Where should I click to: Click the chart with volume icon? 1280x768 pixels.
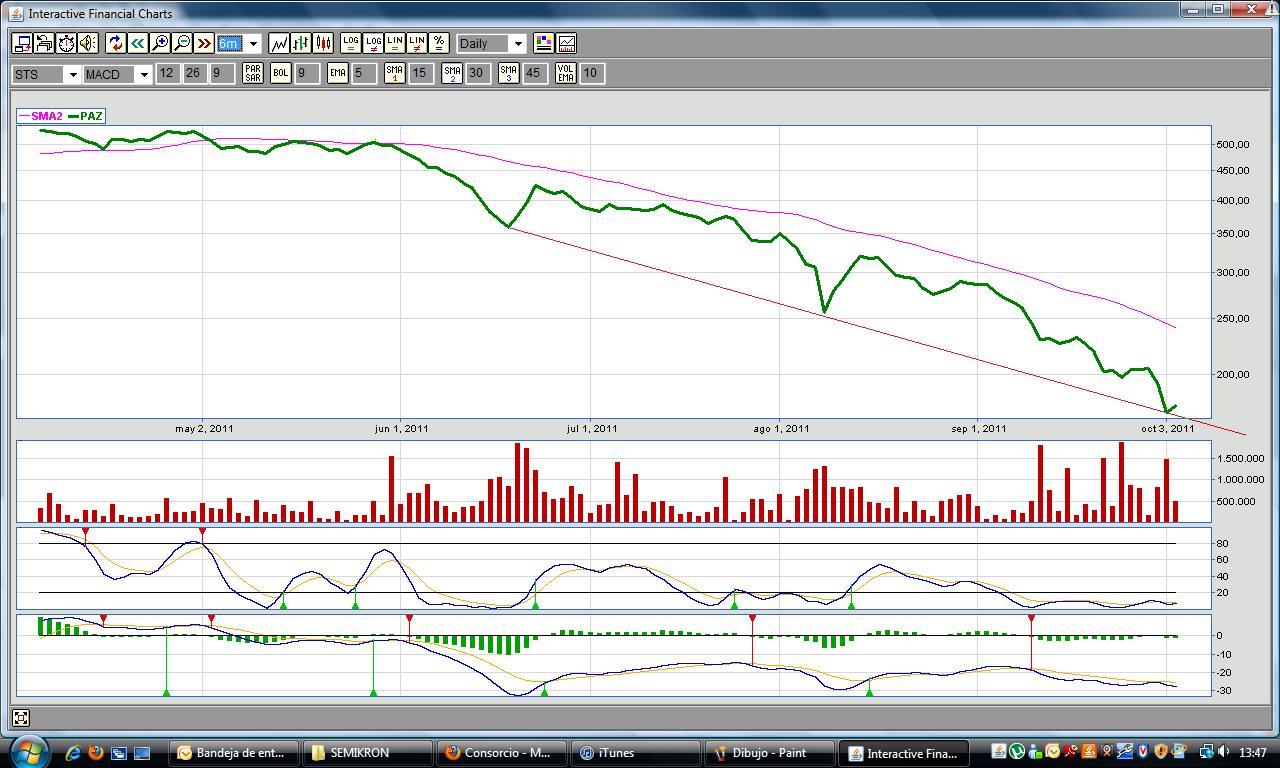coord(566,43)
